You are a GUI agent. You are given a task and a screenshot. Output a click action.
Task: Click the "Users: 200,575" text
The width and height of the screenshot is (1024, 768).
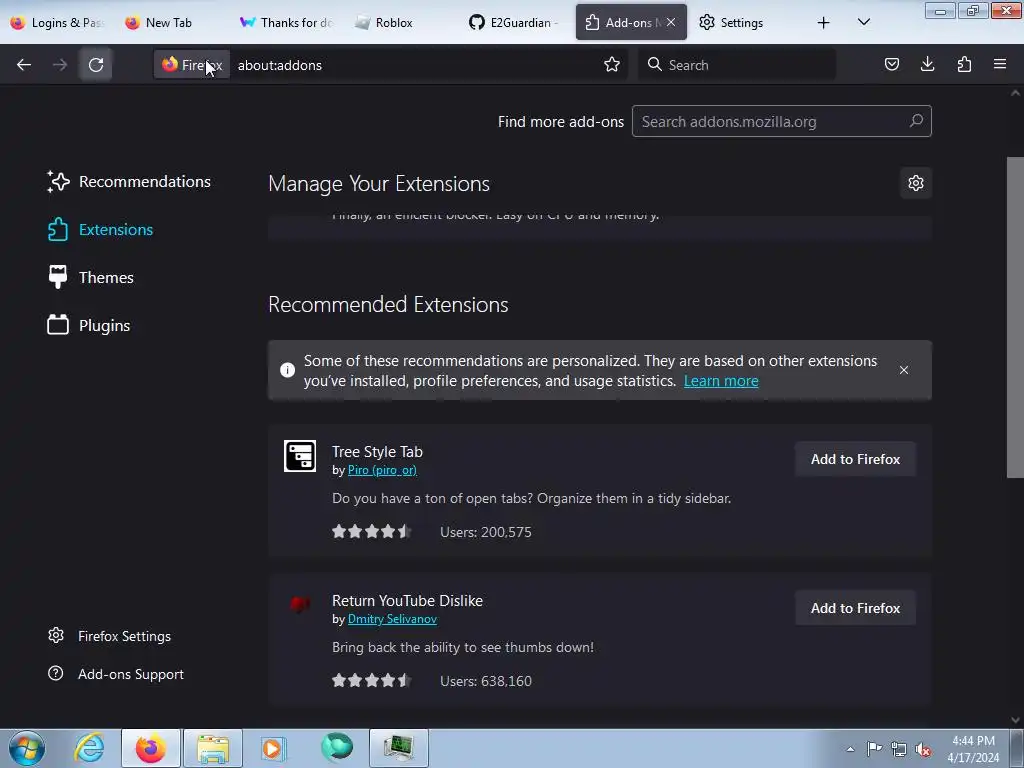coord(486,532)
